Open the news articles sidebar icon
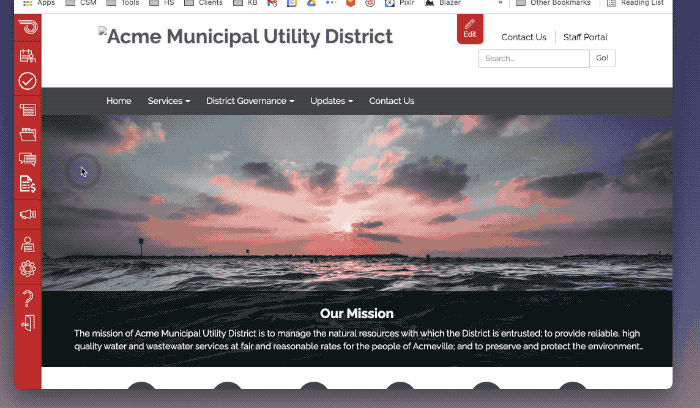The image size is (700, 408). pos(28,110)
